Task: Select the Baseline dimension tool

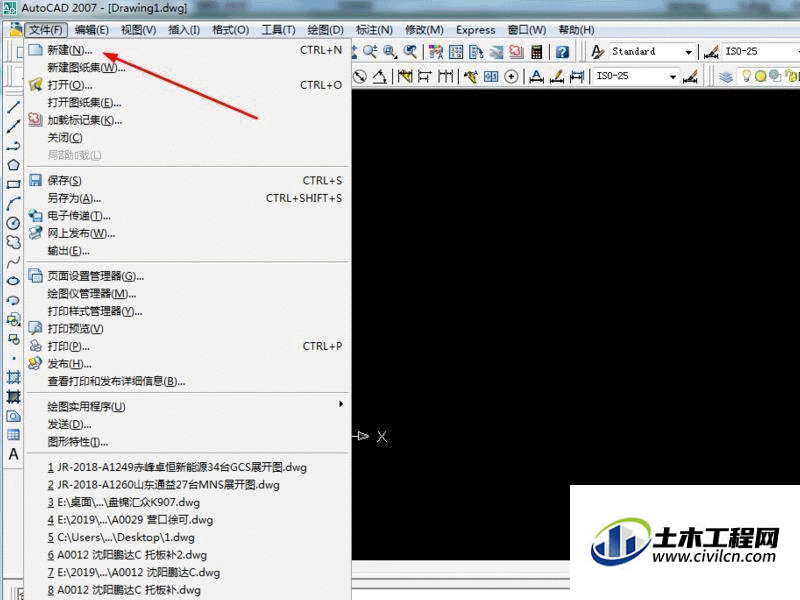Action: point(424,77)
